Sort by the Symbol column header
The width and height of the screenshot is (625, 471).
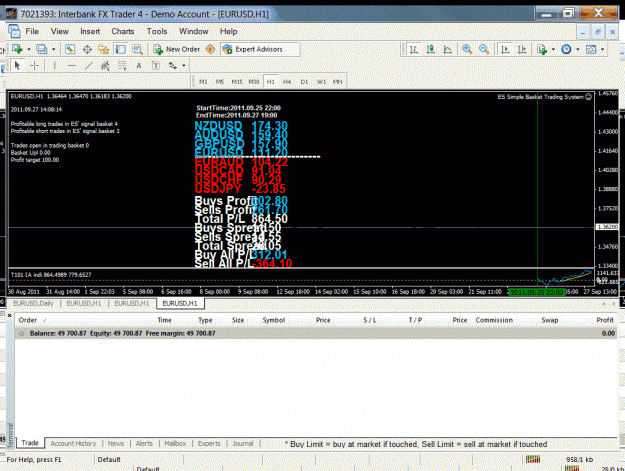(273, 320)
